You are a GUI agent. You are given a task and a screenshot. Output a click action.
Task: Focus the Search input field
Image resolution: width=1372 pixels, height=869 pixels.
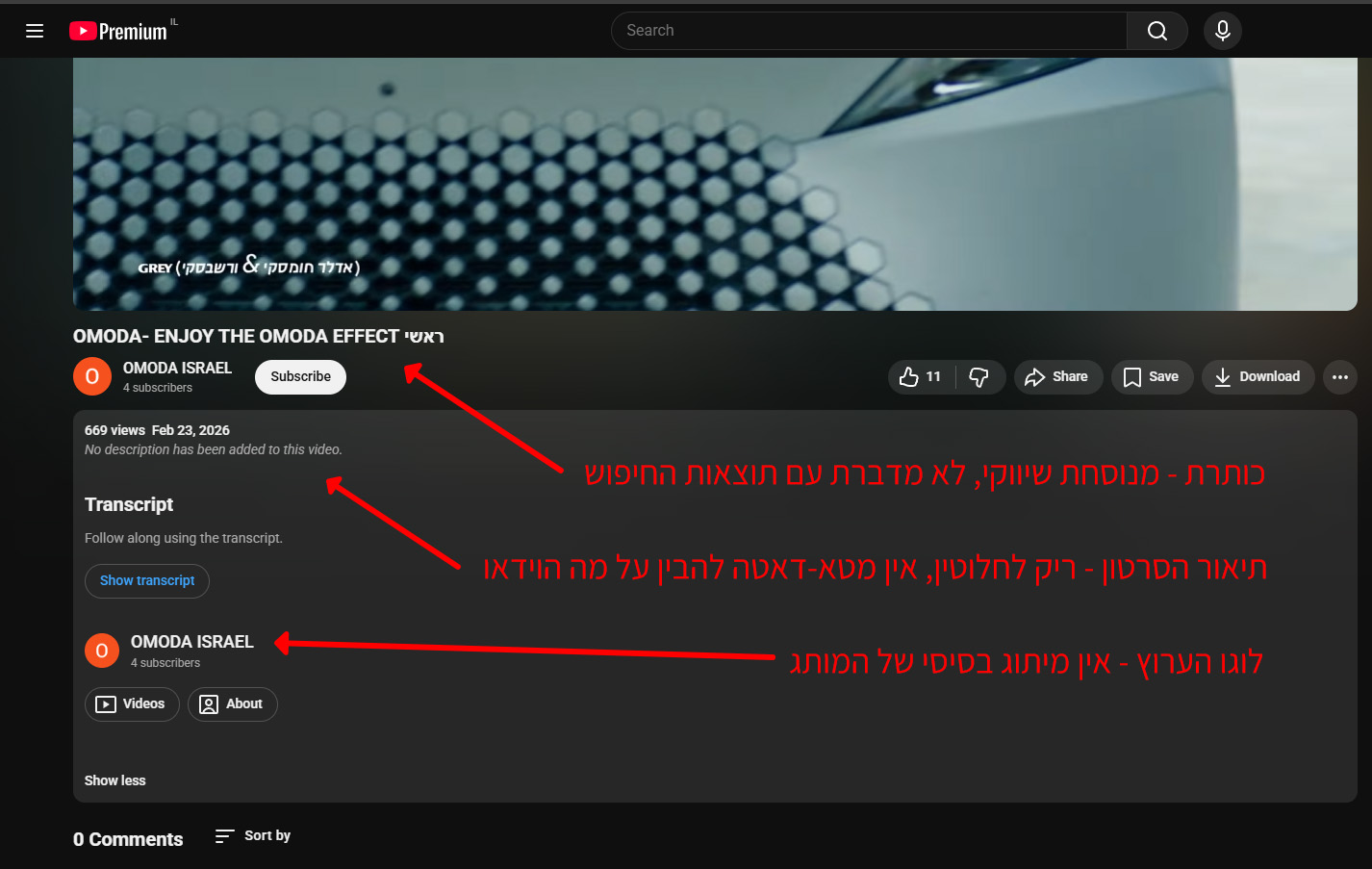click(866, 31)
